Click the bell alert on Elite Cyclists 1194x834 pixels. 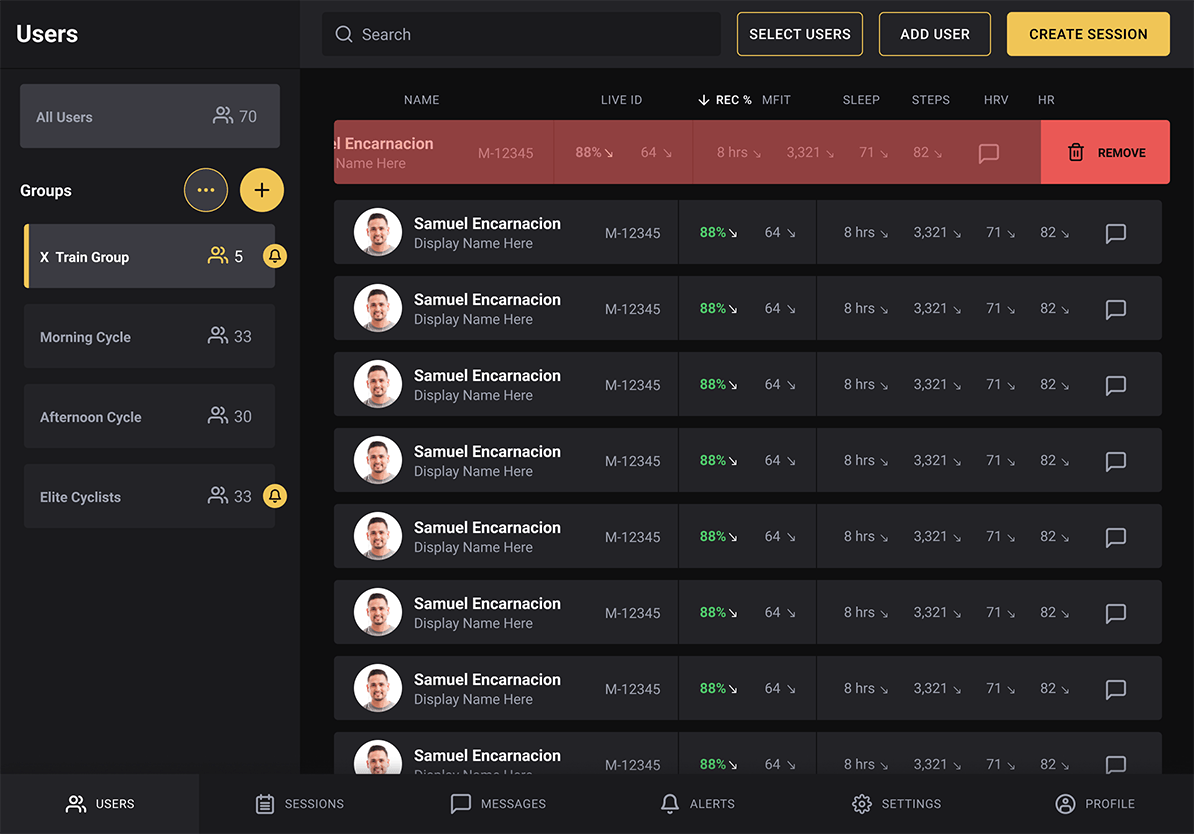point(275,496)
